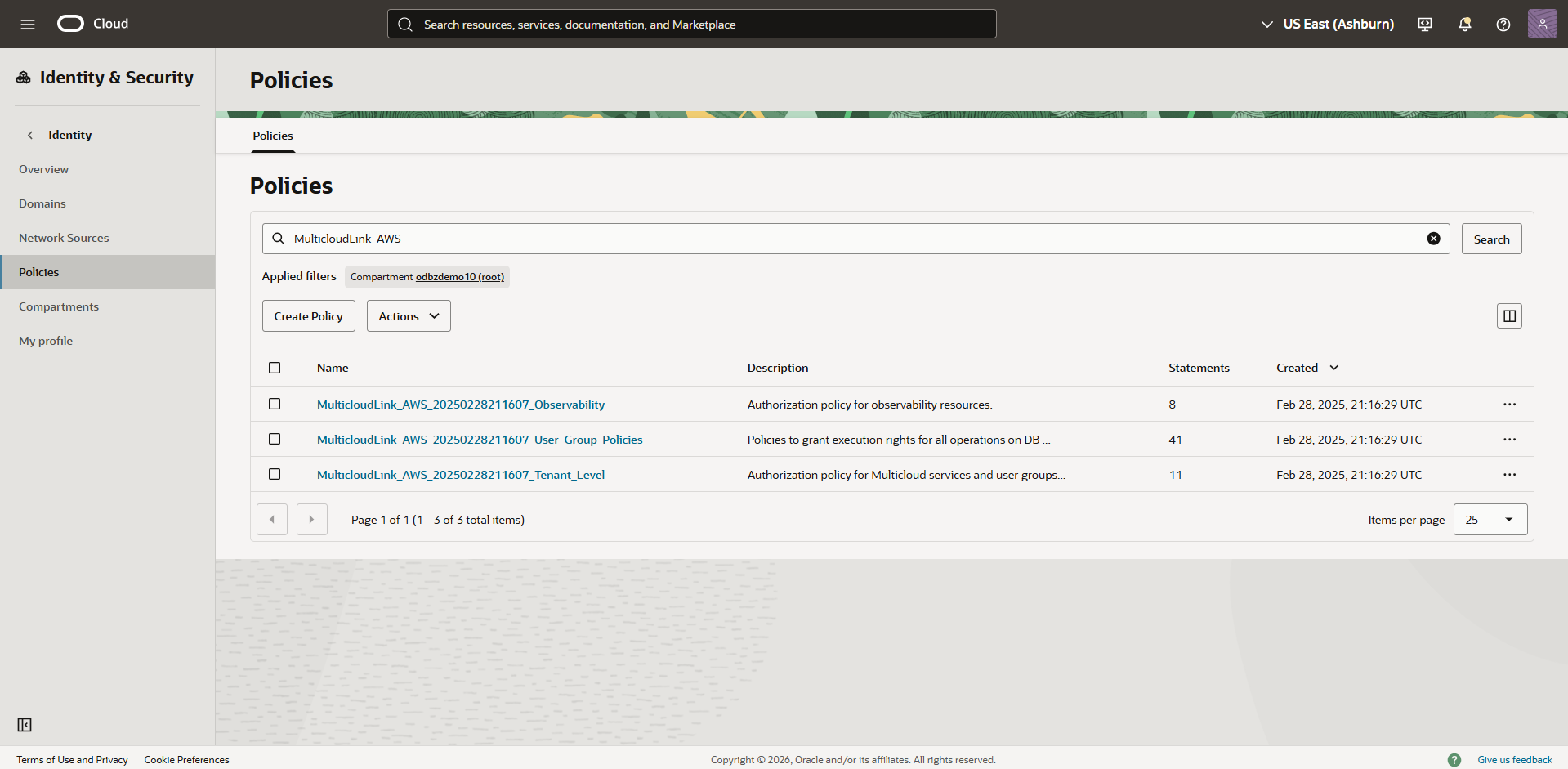
Task: Open My profile in the sidebar
Action: [x=46, y=341]
